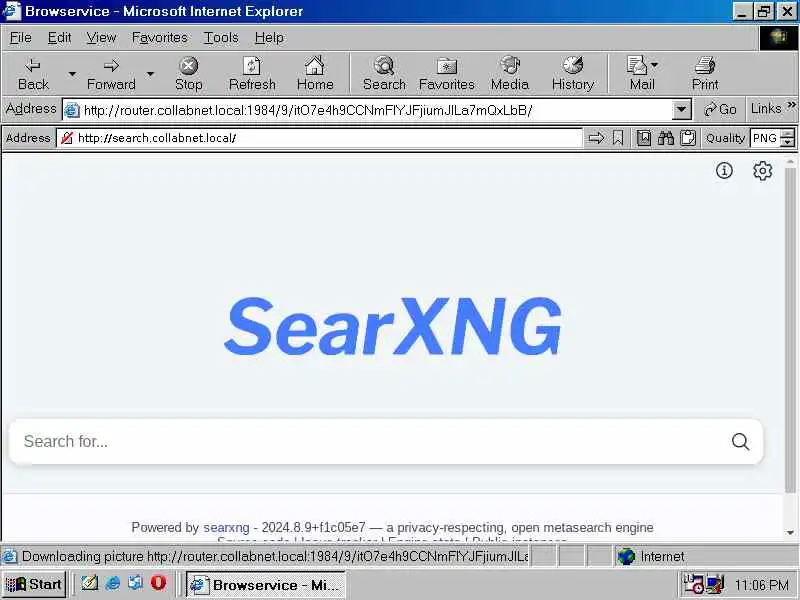The image size is (800, 600).
Task: Click the Browservice go arrow icon
Action: coord(596,138)
